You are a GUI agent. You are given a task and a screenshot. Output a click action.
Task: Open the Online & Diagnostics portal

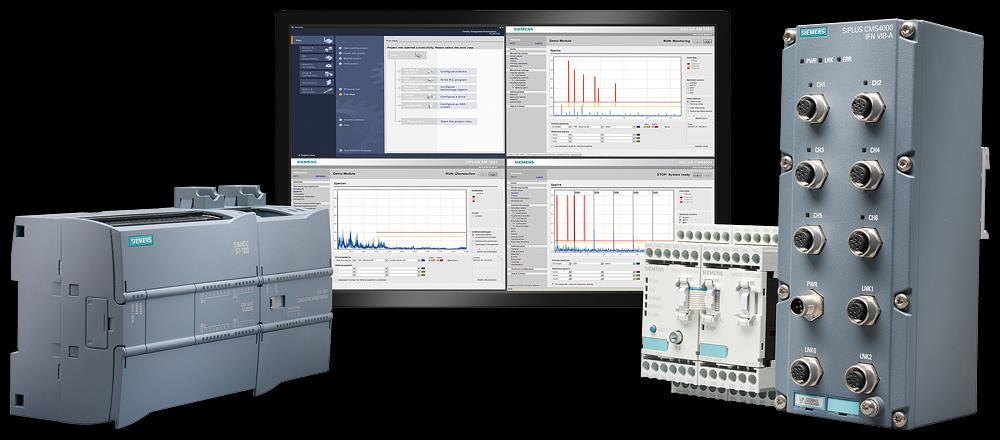click(317, 91)
